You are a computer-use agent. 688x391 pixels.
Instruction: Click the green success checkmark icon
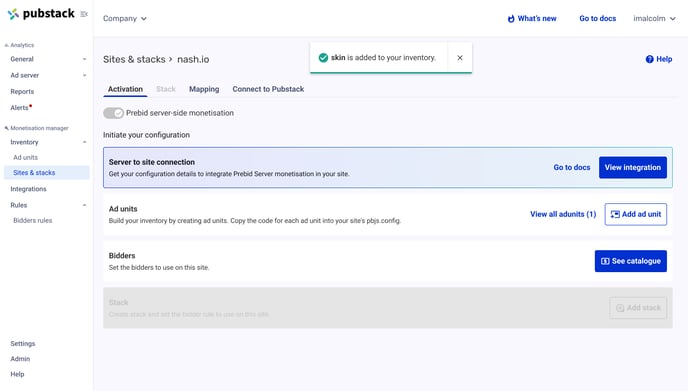[323, 57]
